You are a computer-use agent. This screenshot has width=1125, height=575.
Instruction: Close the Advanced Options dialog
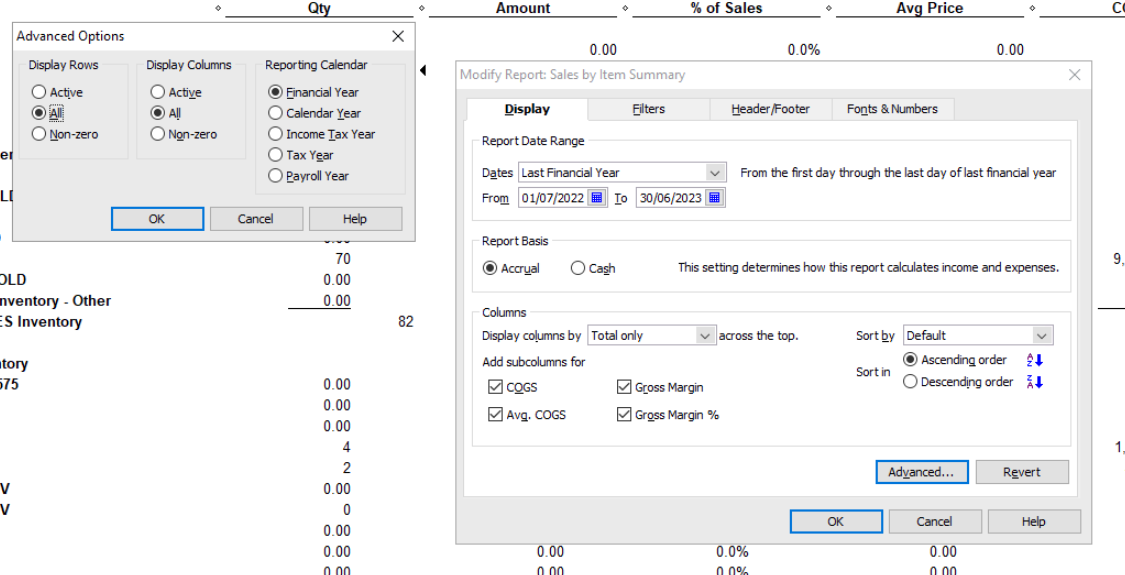(398, 36)
